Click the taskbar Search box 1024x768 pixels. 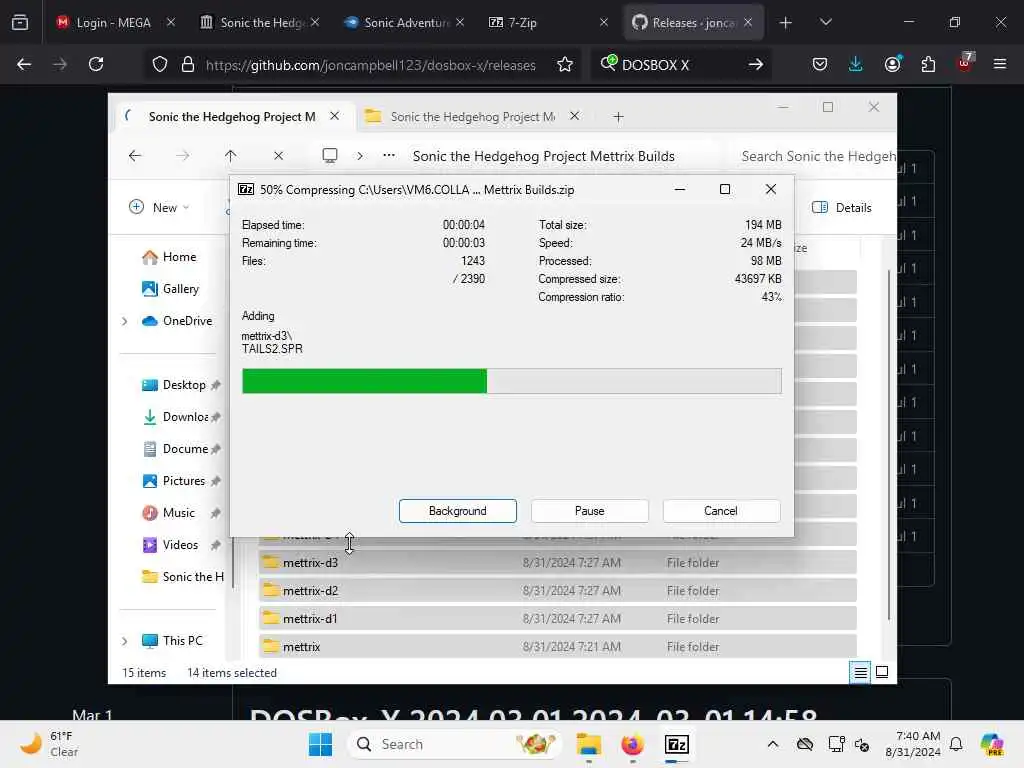point(455,744)
